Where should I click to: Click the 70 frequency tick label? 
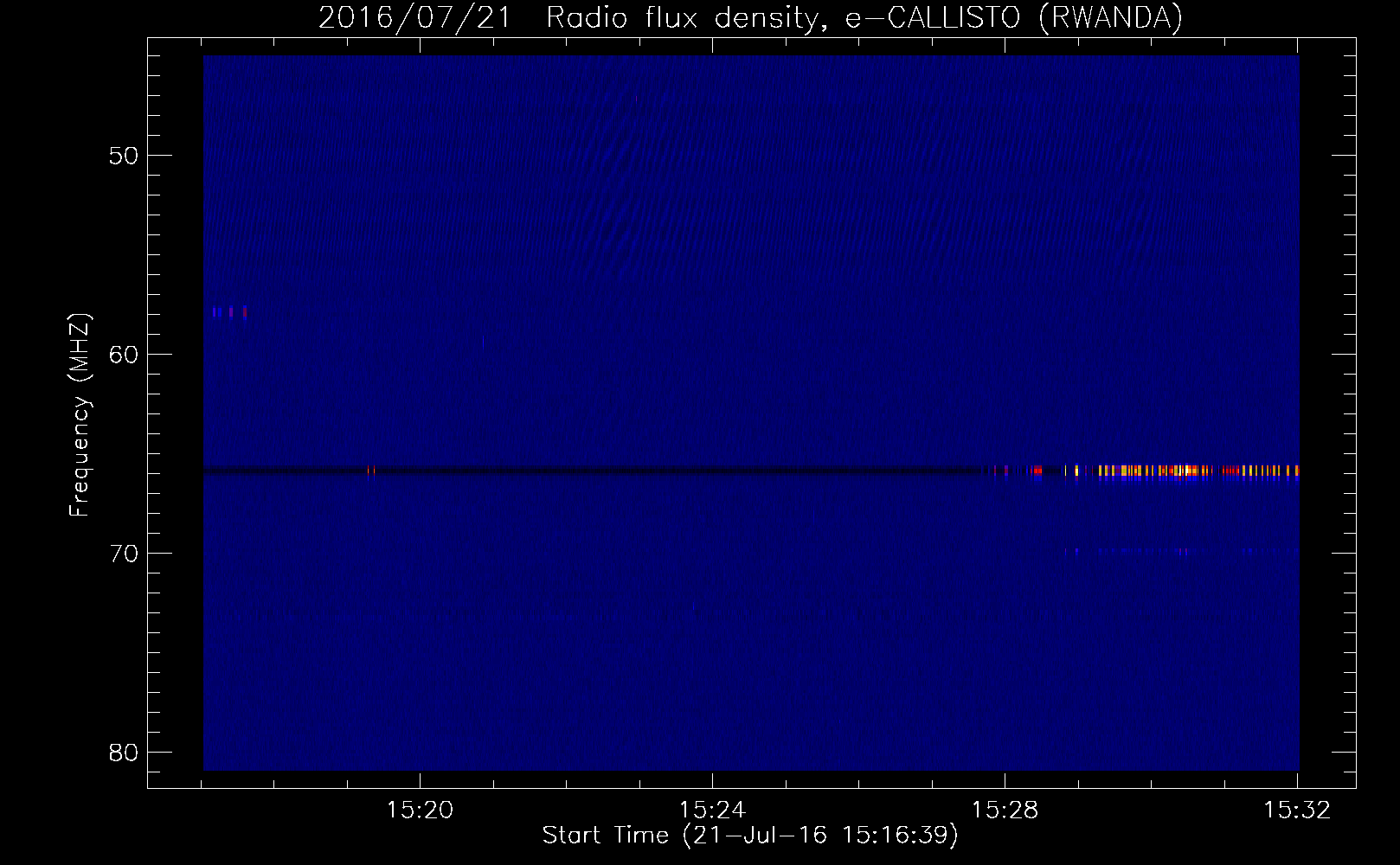point(125,554)
